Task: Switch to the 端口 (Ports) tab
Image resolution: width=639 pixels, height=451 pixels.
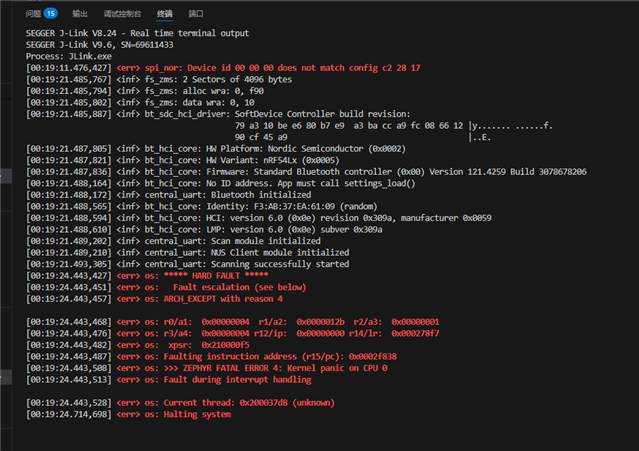Action: pyautogui.click(x=196, y=14)
